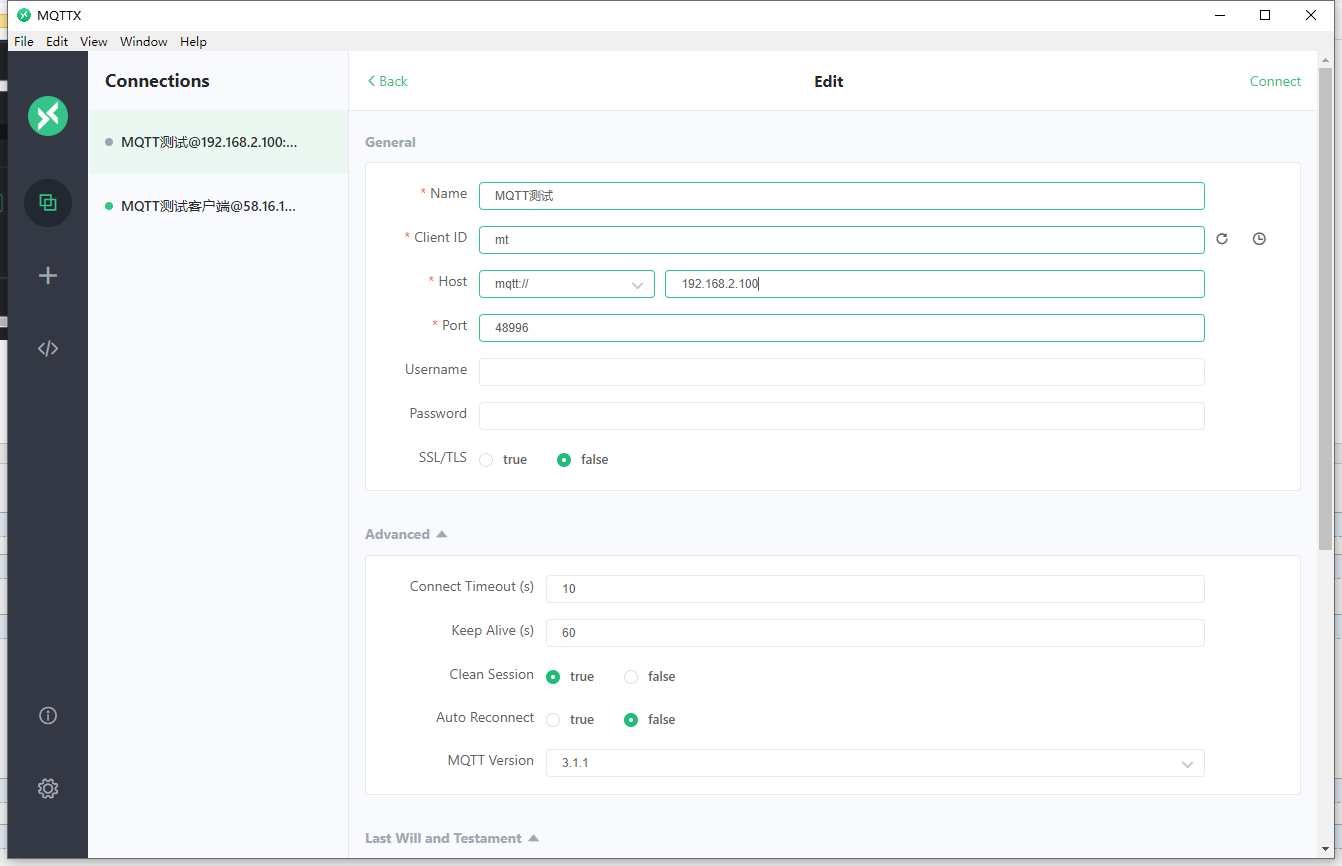Open the Edit menu

tap(57, 42)
